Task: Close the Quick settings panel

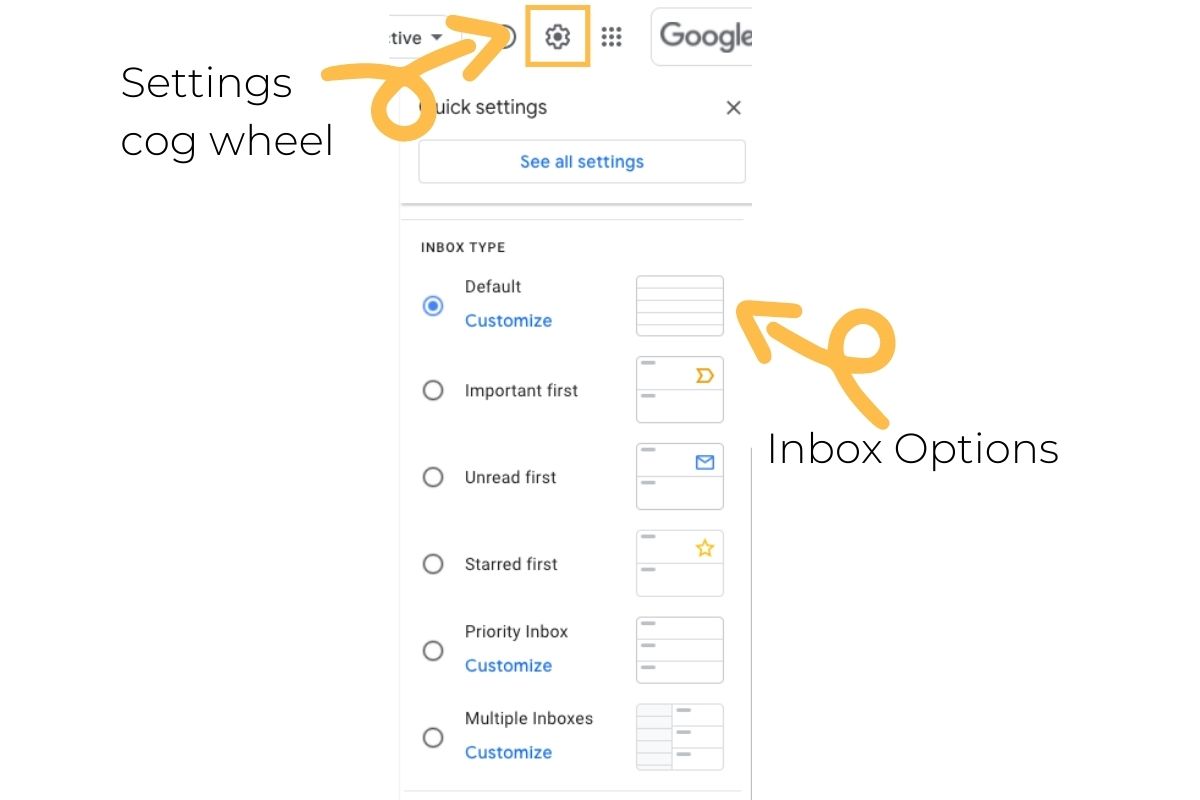Action: point(733,107)
